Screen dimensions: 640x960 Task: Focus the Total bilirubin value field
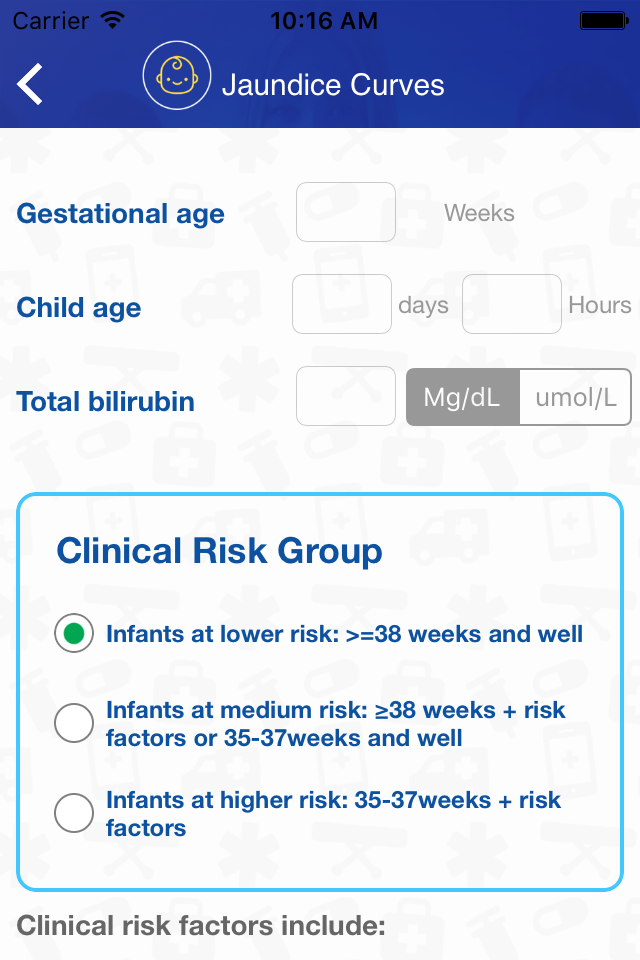click(x=345, y=396)
